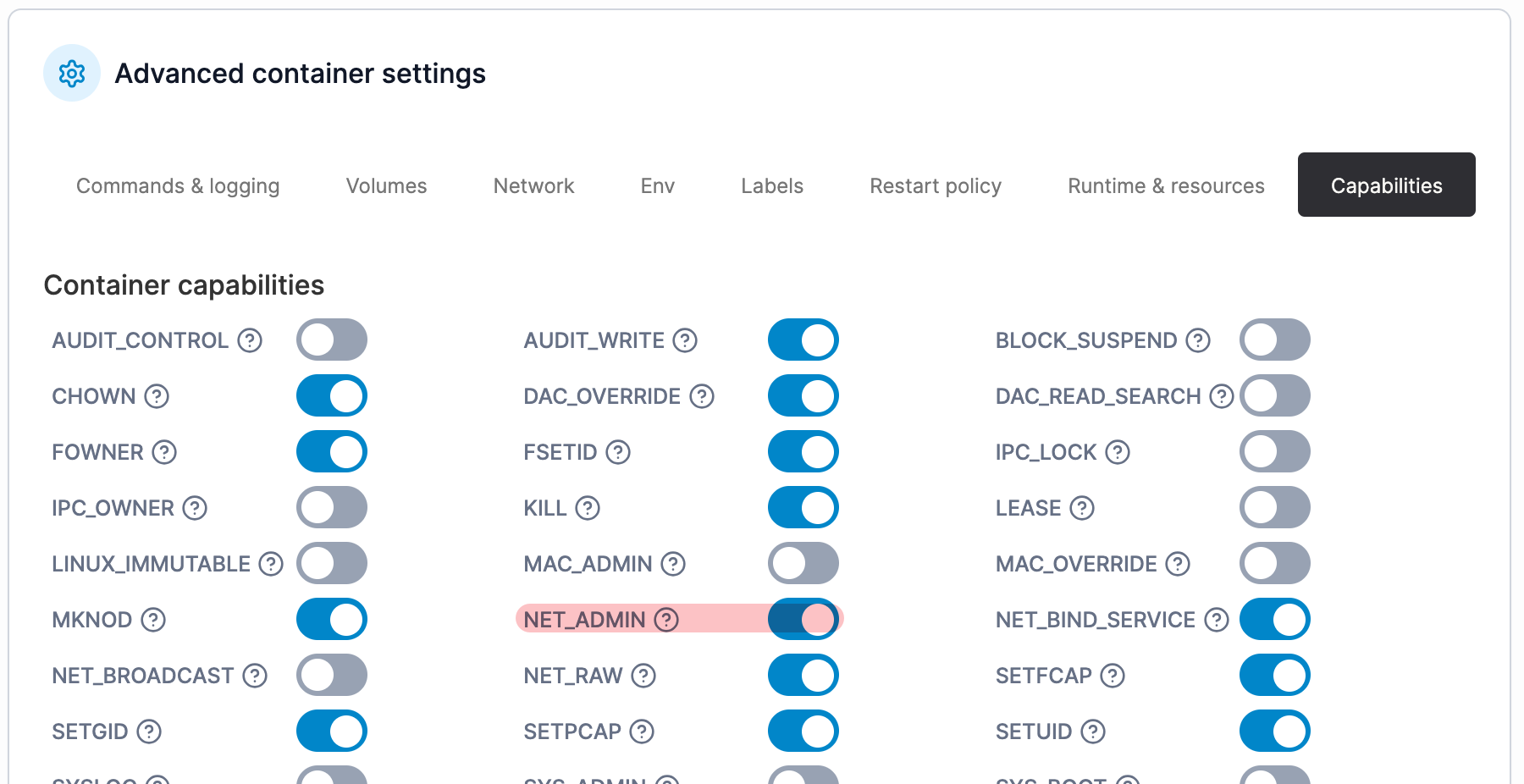Enable the IPC_LOCK capability
Image resolution: width=1524 pixels, height=784 pixels.
[1274, 451]
